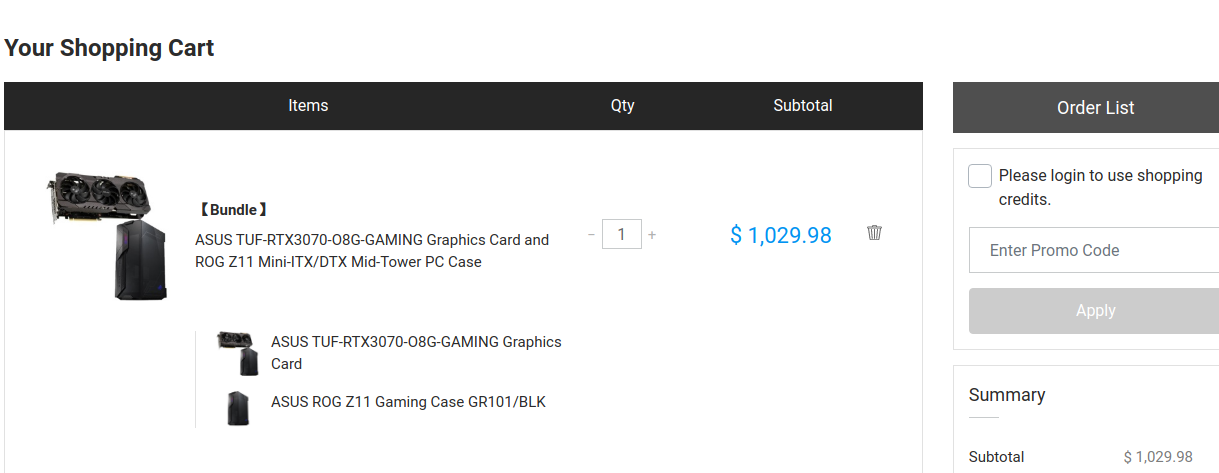Open the bundle product title link
The image size is (1219, 473).
tap(372, 251)
